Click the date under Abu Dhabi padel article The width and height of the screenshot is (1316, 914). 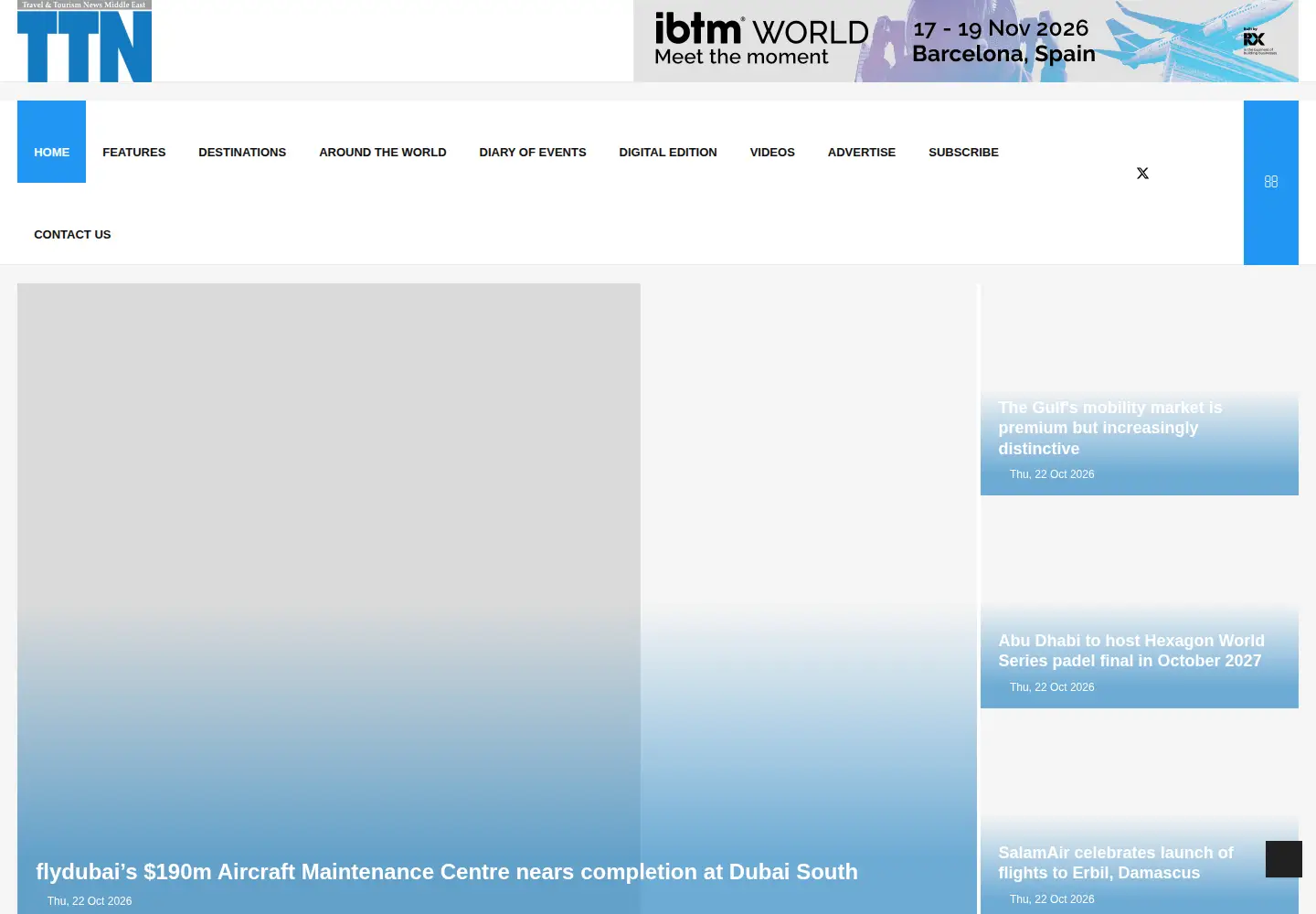[x=1052, y=687]
